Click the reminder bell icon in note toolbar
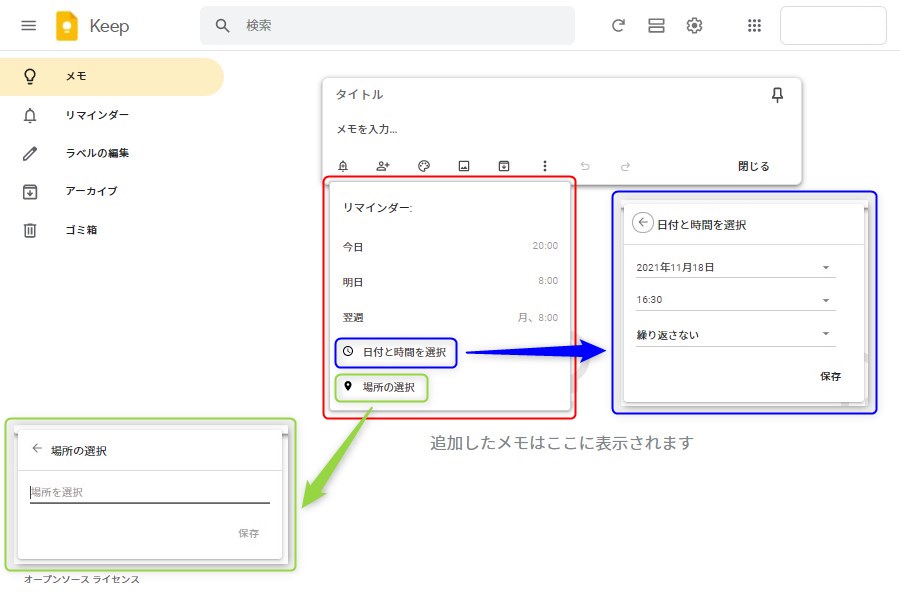Screen dimensions: 900x600 point(344,167)
